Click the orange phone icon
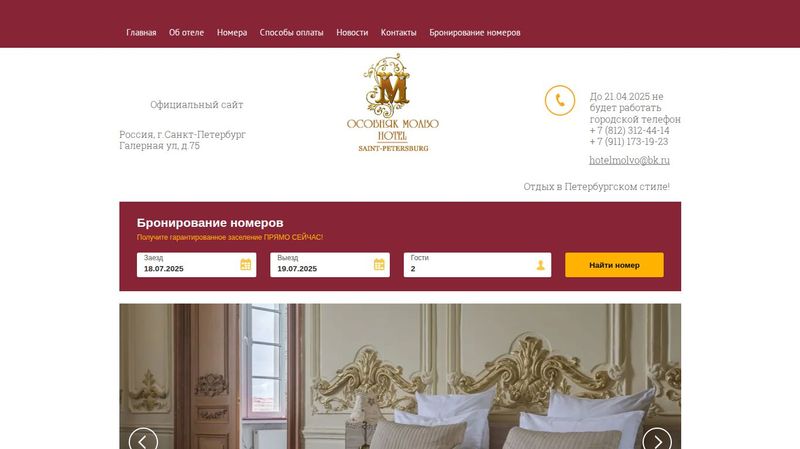The width and height of the screenshot is (800, 449). click(x=560, y=101)
